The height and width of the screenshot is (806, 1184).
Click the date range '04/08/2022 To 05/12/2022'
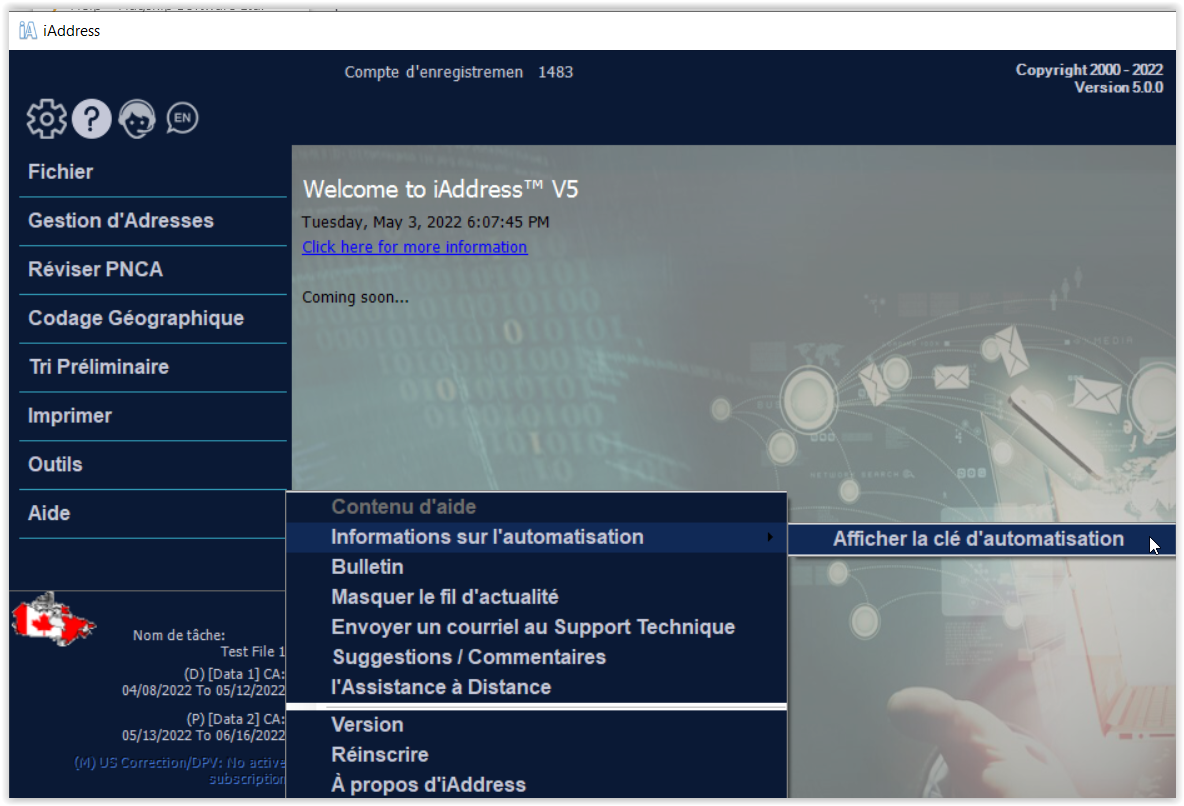click(x=204, y=690)
